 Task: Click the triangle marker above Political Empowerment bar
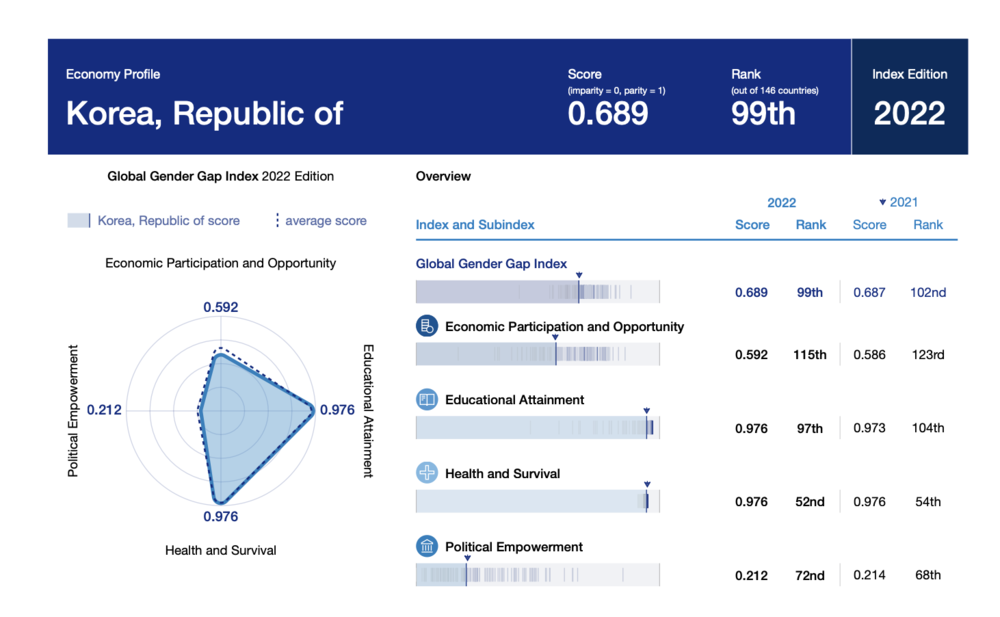pos(466,558)
